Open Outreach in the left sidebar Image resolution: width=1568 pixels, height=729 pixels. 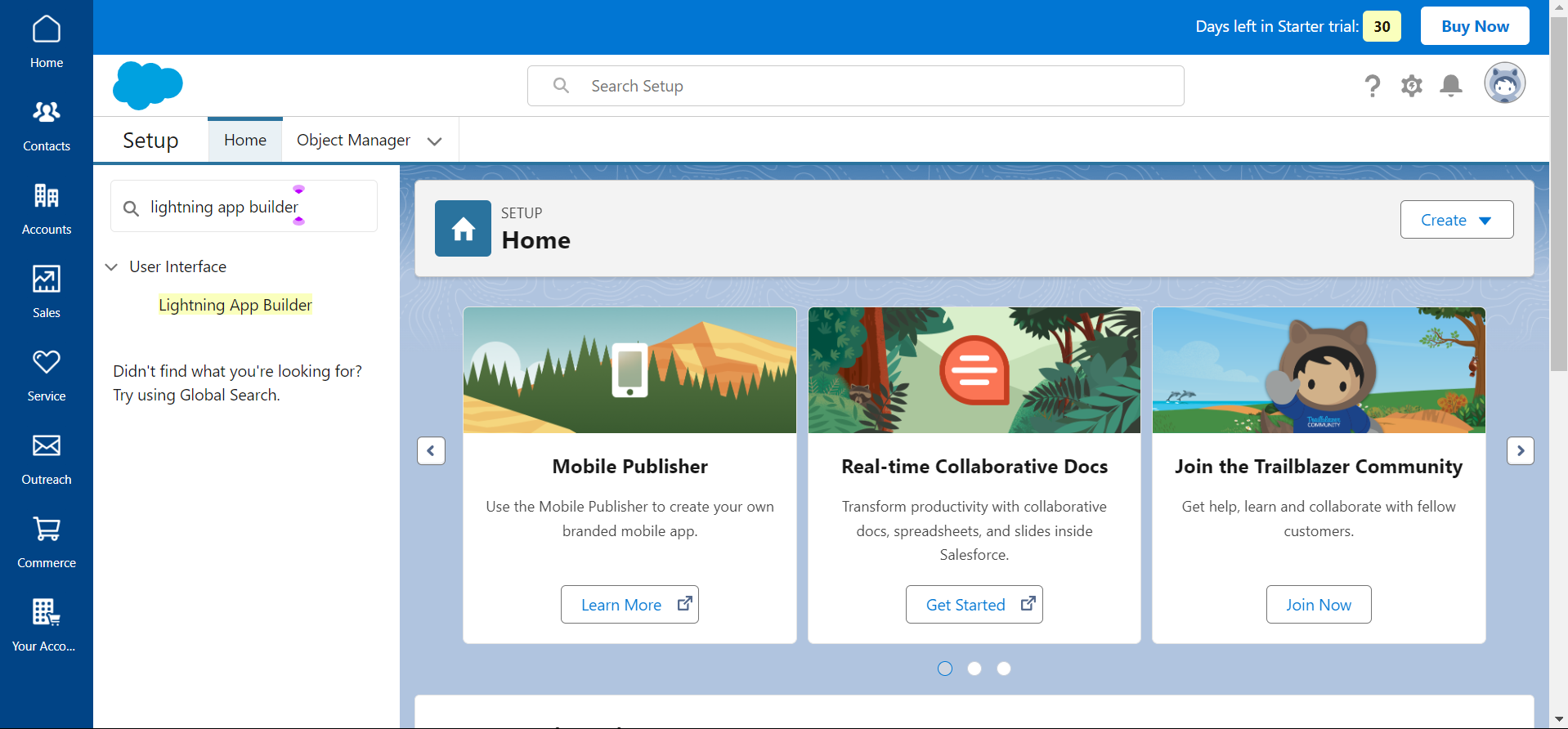click(x=47, y=458)
